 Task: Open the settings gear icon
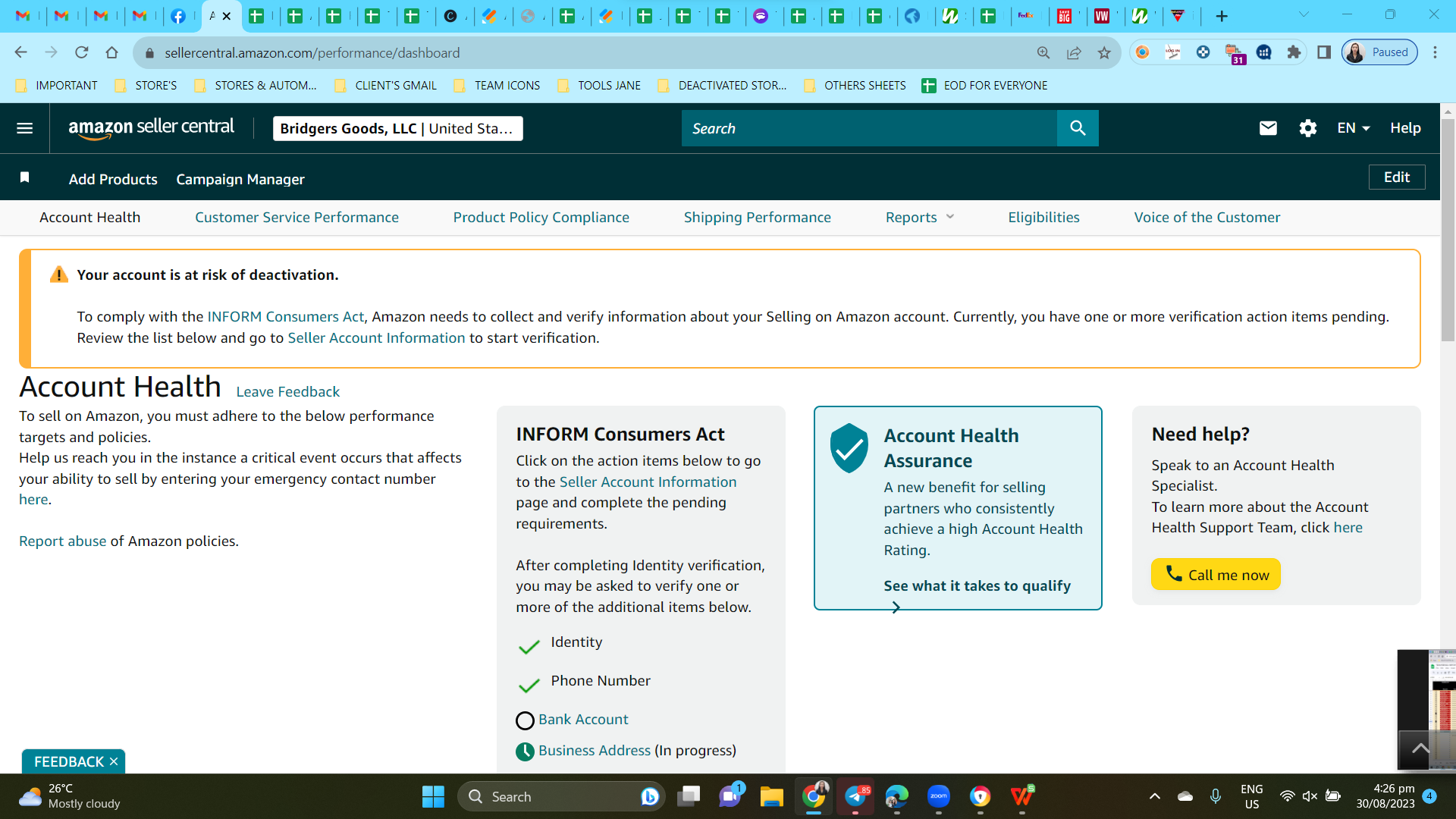(x=1307, y=128)
